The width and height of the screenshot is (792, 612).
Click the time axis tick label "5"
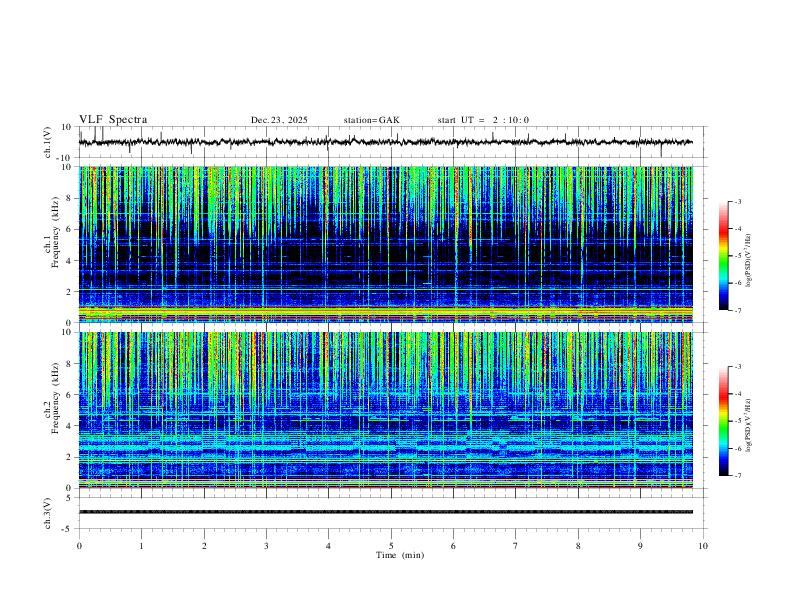pyautogui.click(x=391, y=546)
